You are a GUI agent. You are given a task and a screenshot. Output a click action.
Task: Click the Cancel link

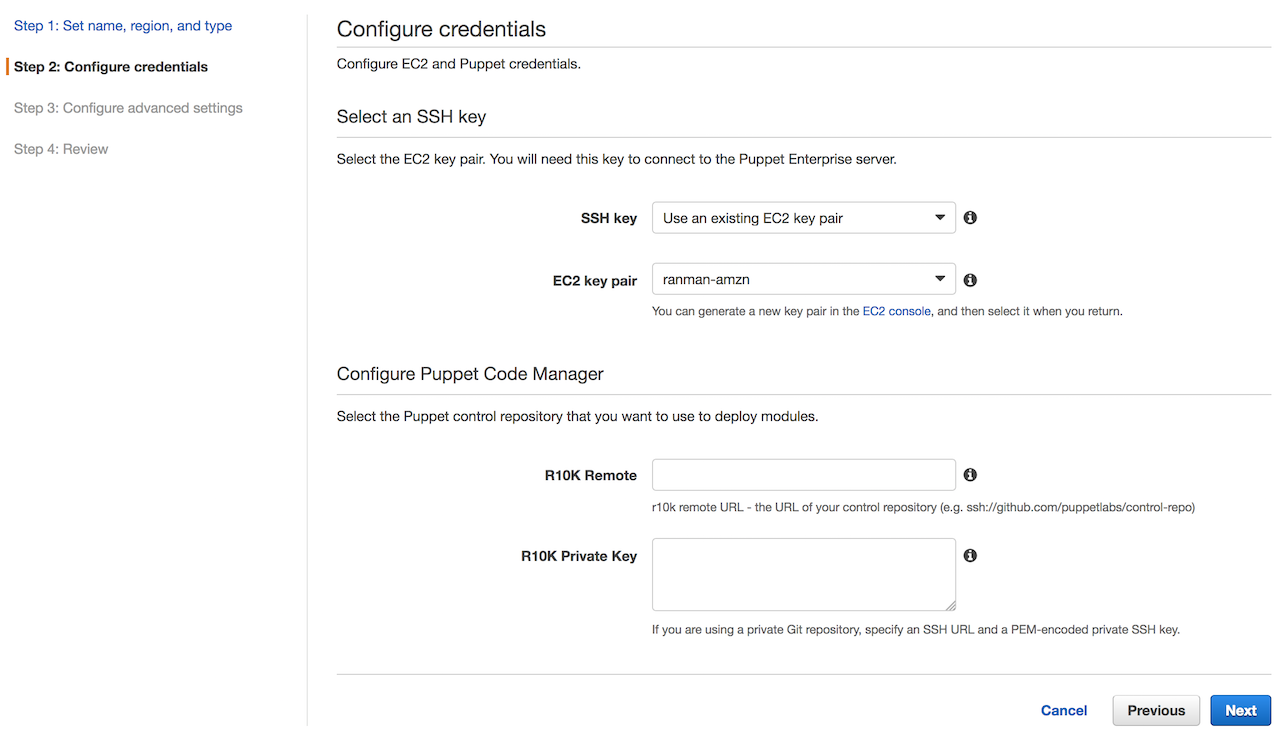(1063, 711)
